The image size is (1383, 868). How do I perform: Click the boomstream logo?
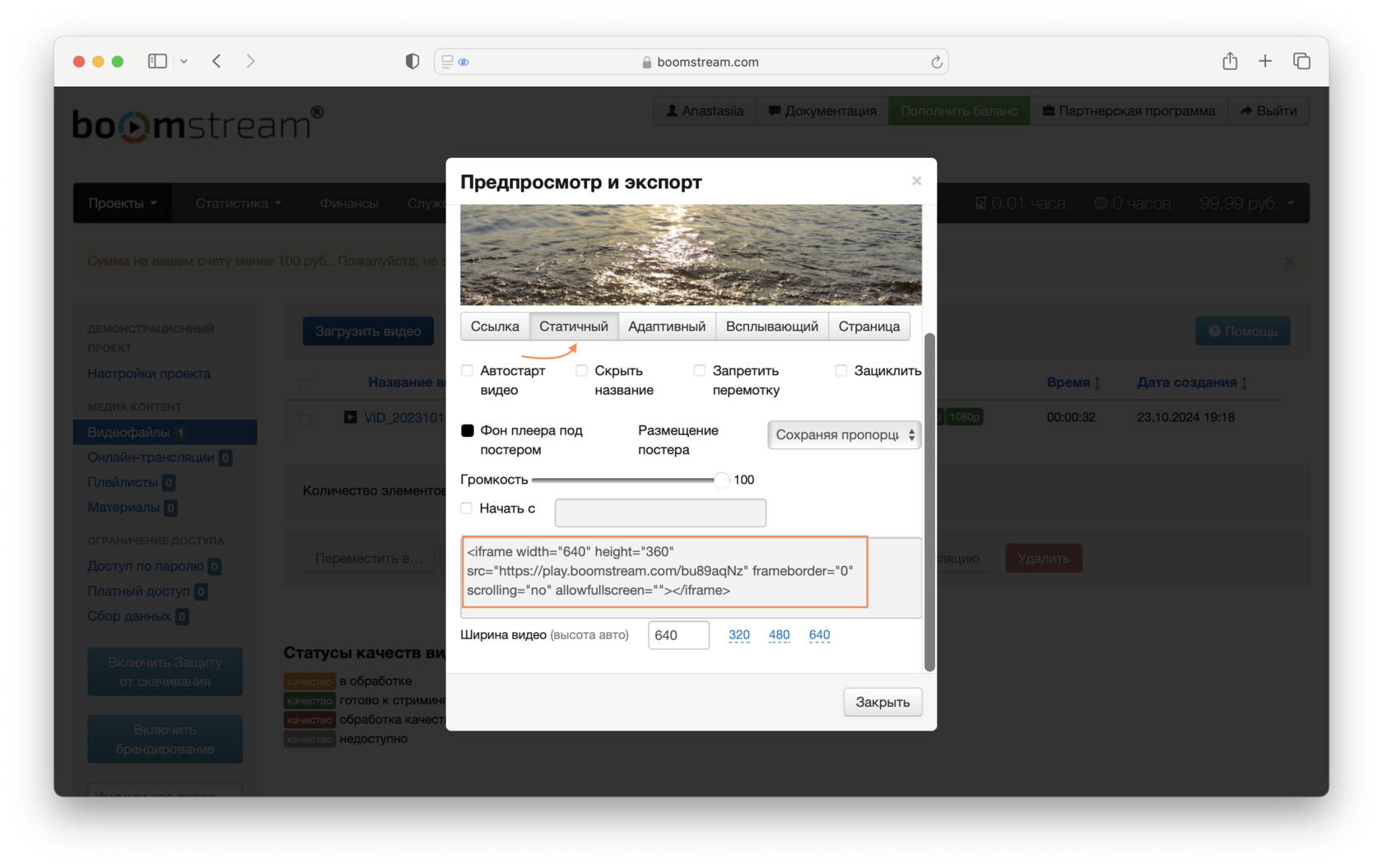click(198, 124)
